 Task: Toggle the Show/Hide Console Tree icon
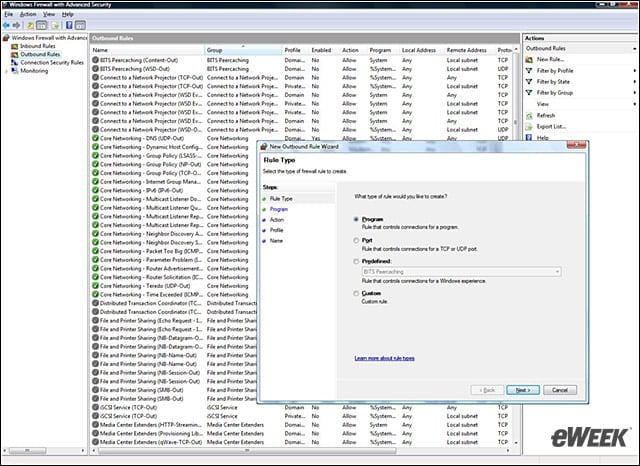pyautogui.click(x=42, y=25)
